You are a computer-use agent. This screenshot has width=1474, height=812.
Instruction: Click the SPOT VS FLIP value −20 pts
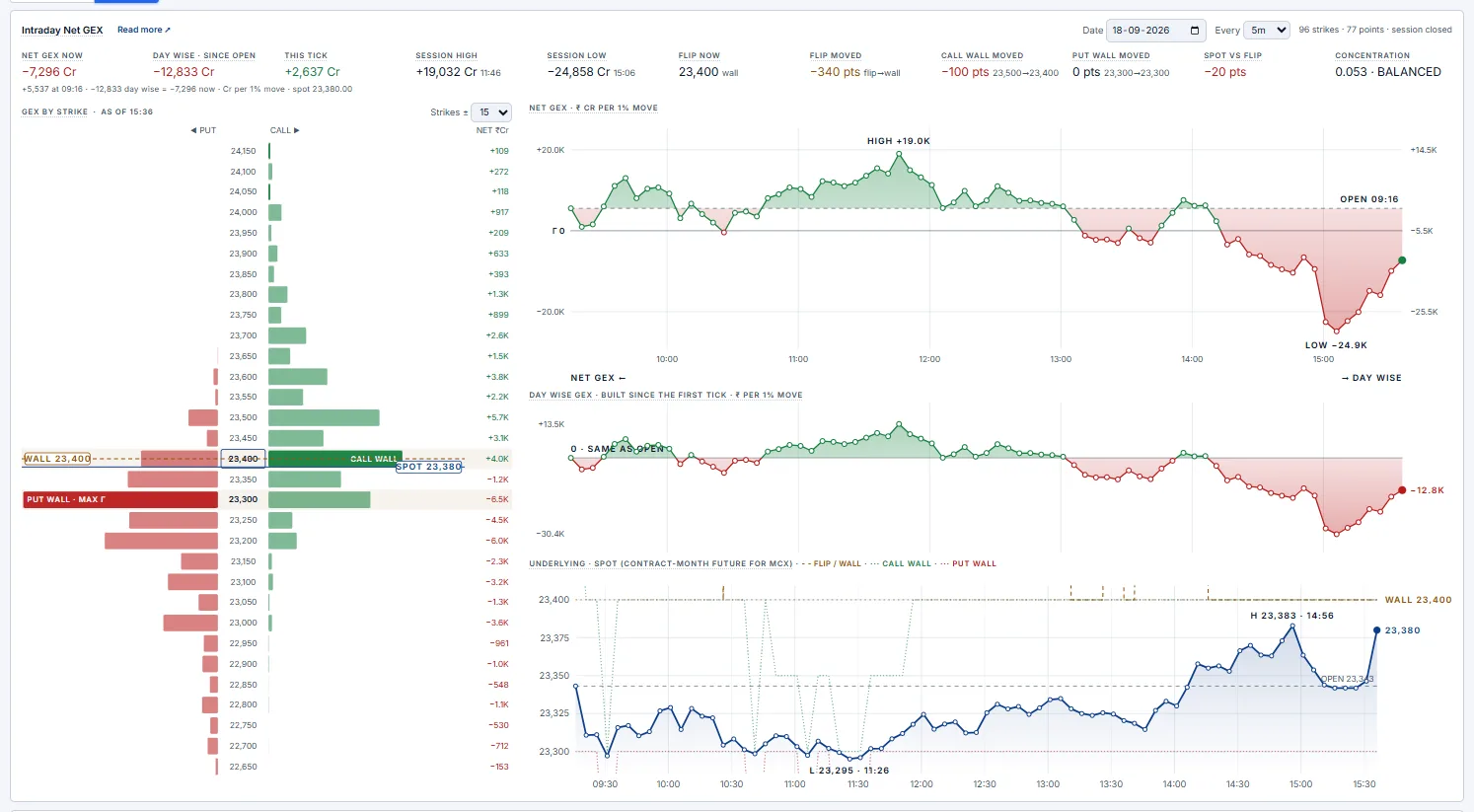click(1225, 72)
